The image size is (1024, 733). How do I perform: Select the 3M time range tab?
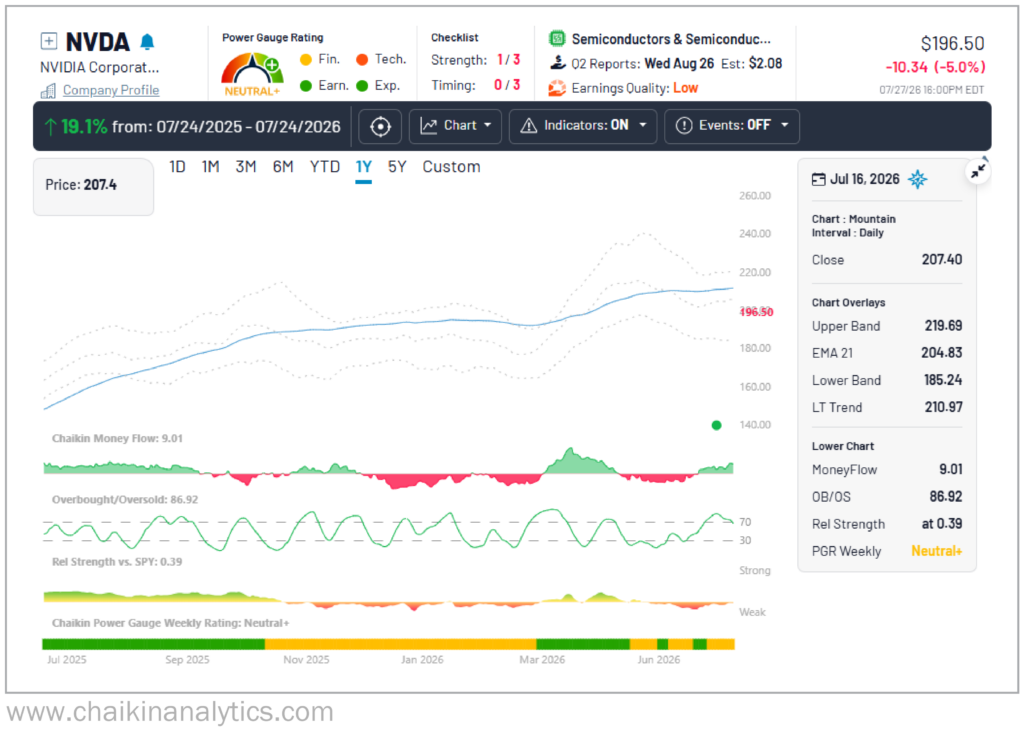[x=246, y=167]
